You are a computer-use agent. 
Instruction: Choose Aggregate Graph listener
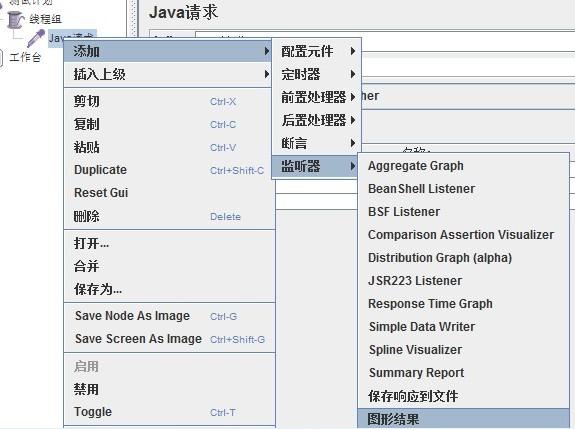coord(464,166)
